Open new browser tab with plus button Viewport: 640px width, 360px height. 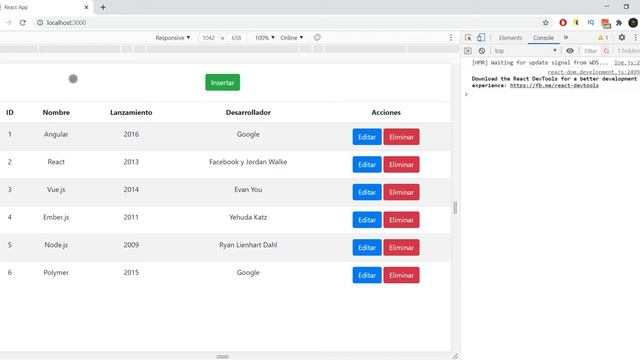click(x=103, y=7)
